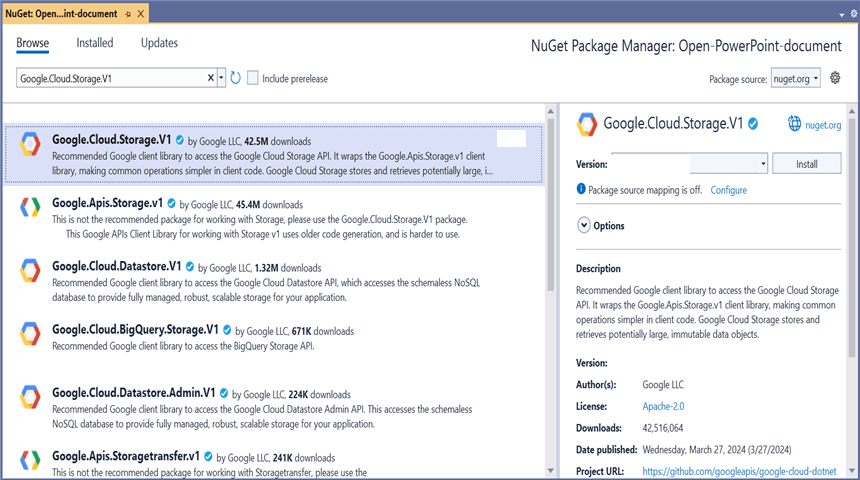860x480 pixels.
Task: Click the globe icon beside nuget.org link
Action: click(794, 124)
